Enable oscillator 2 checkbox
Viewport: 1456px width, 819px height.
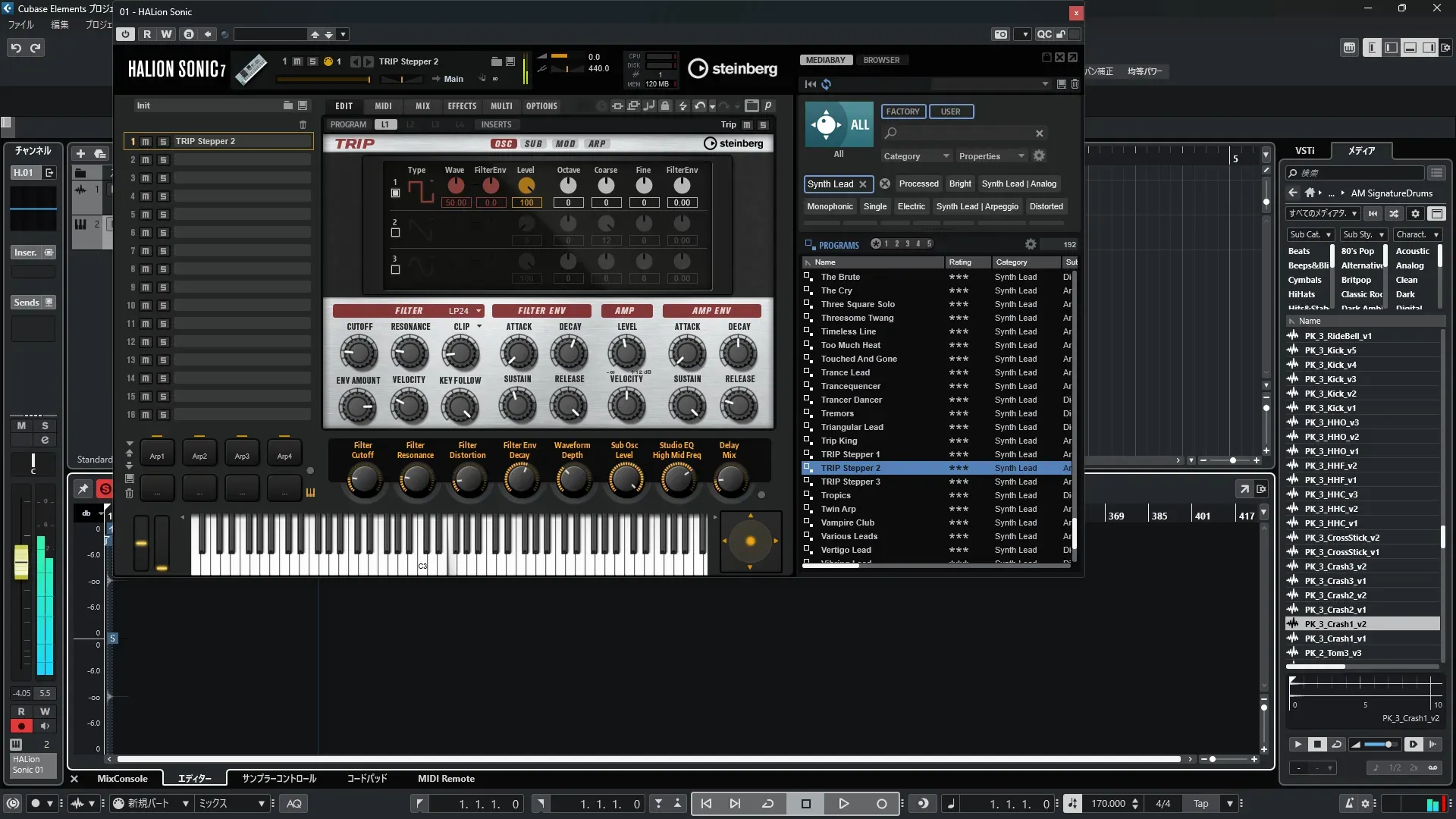point(395,233)
